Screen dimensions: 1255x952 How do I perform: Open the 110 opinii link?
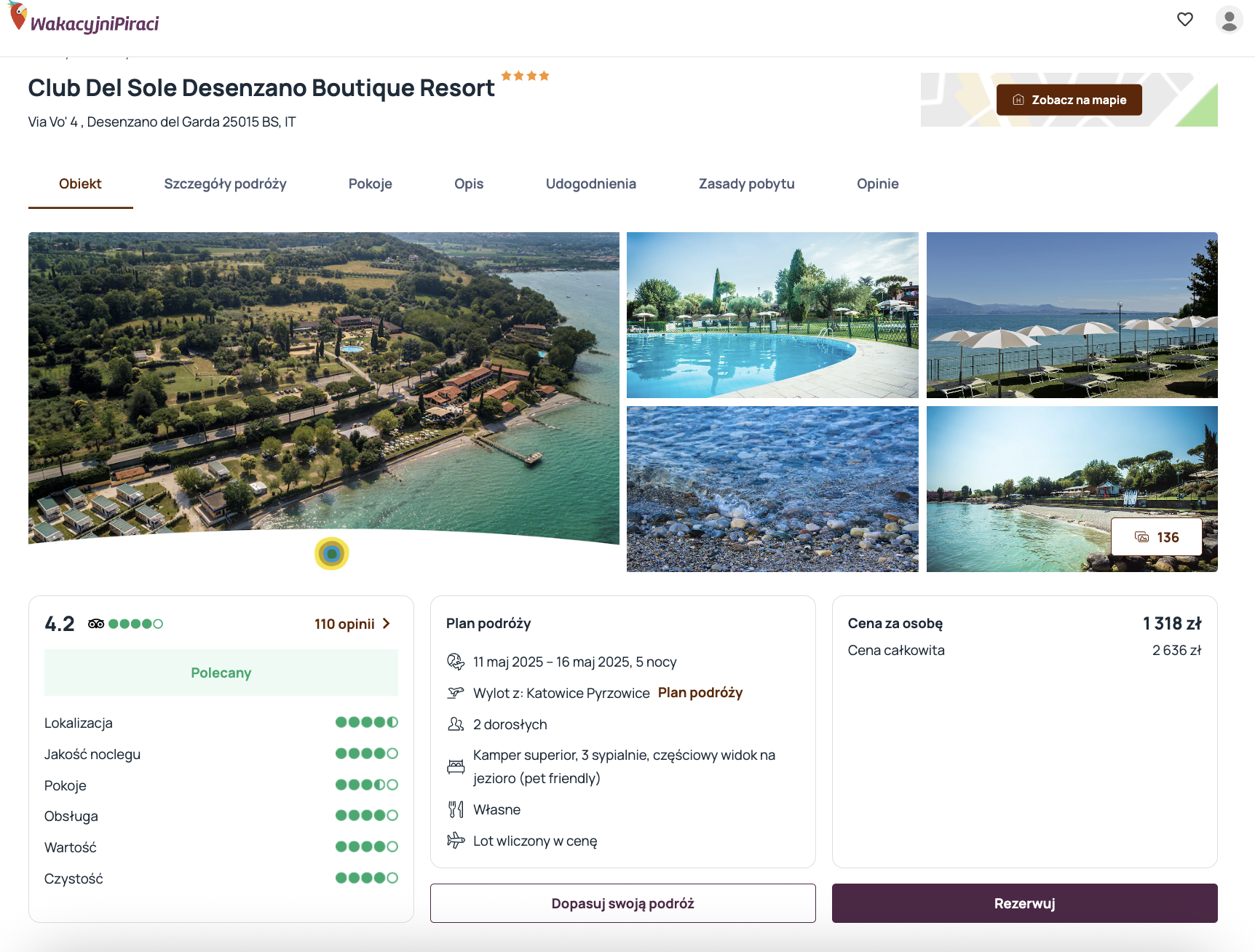click(344, 624)
